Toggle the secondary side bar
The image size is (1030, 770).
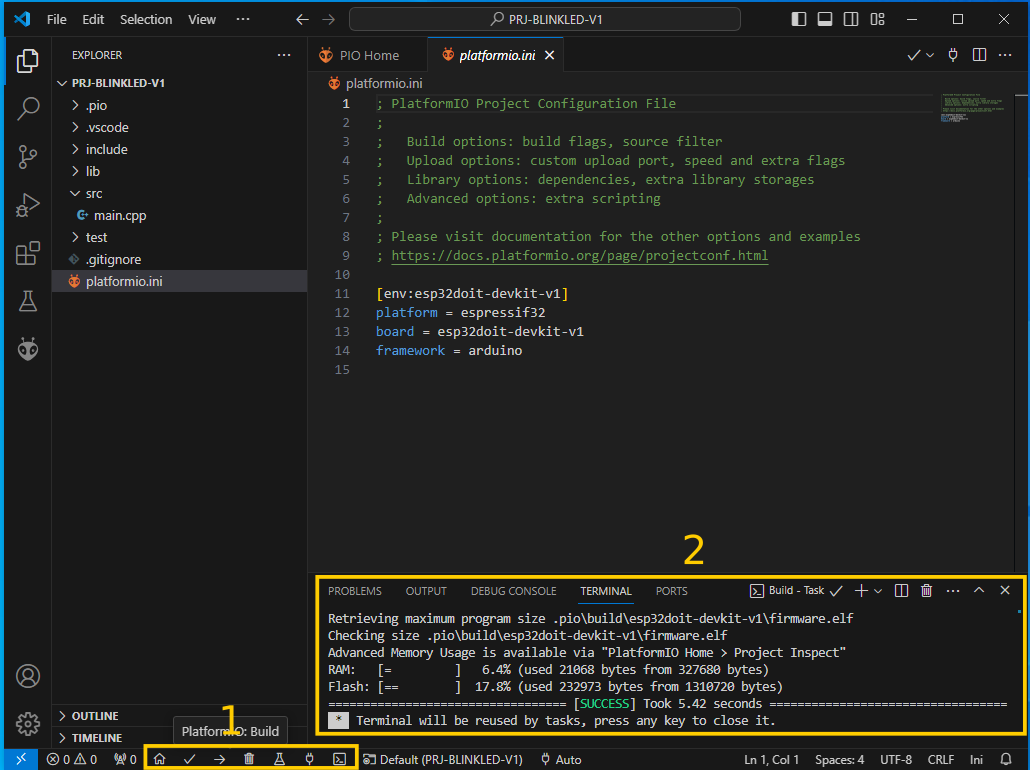tap(851, 19)
